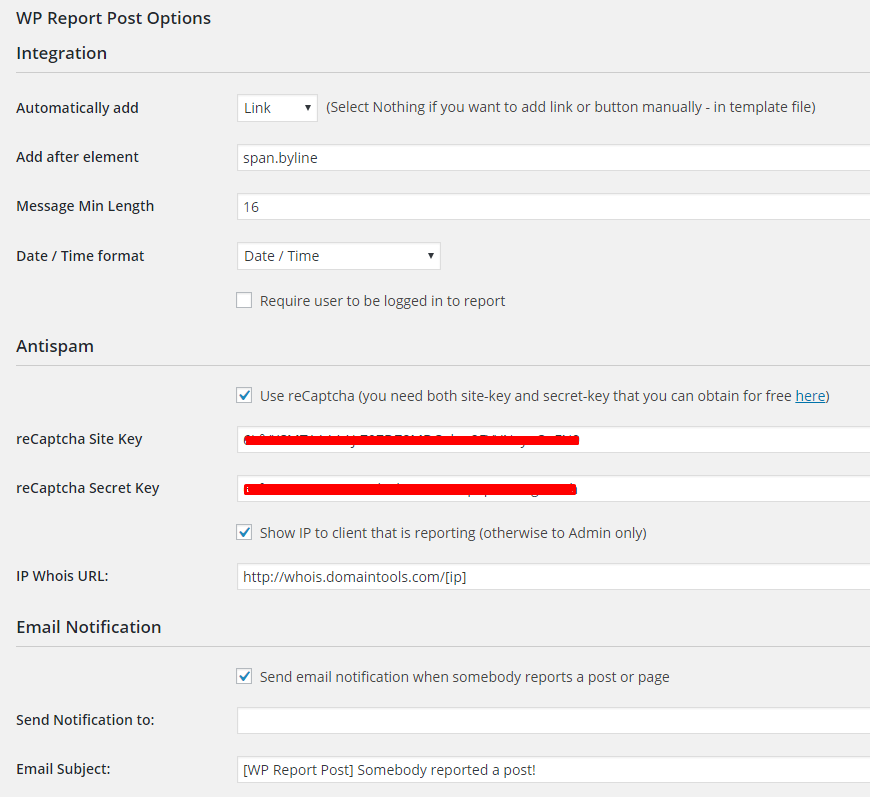This screenshot has height=797, width=870.
Task: Uncheck the Use reCaptcha checkbox
Action: 244,395
